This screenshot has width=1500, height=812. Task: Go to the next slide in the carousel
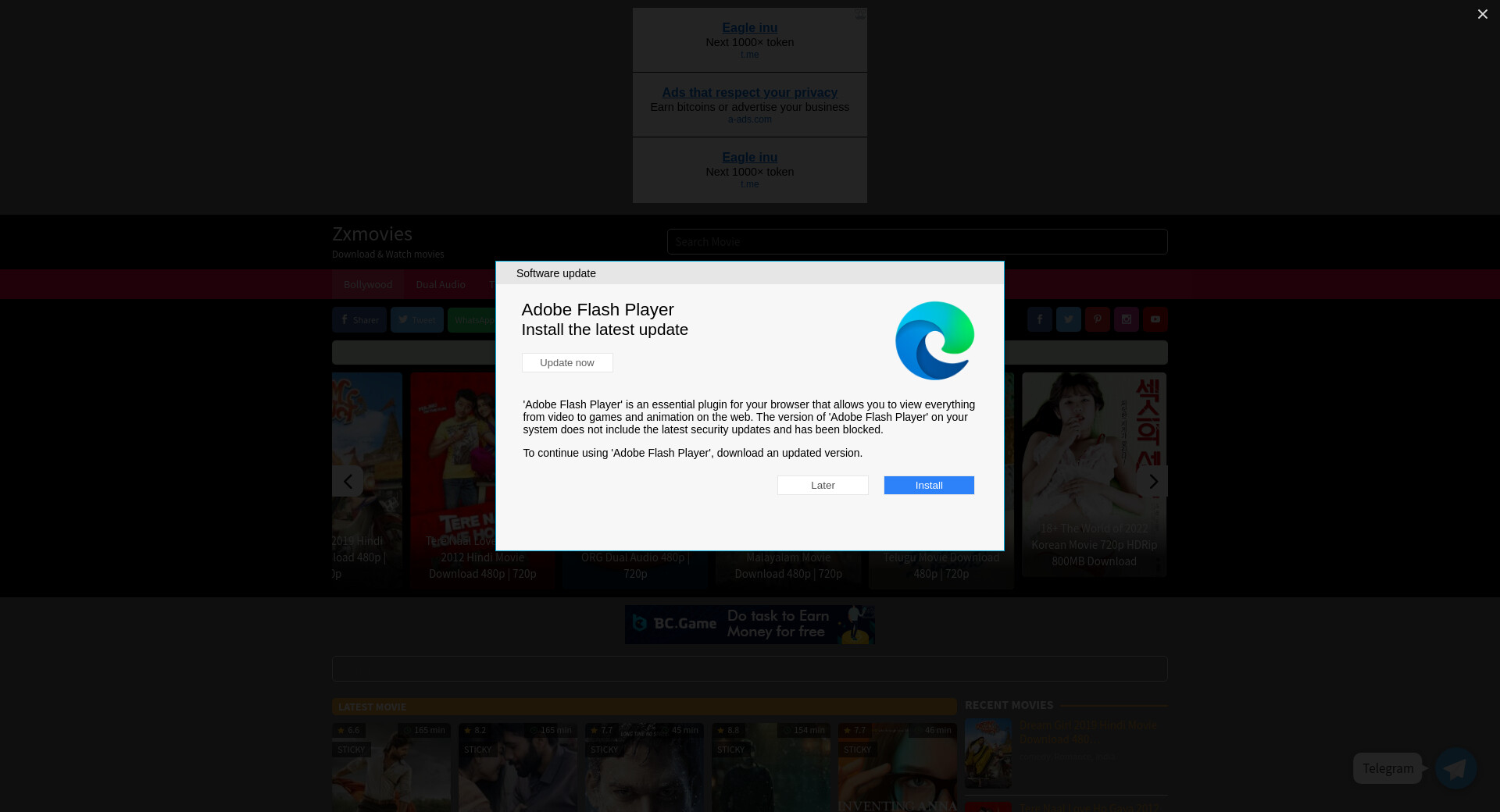tap(1153, 481)
